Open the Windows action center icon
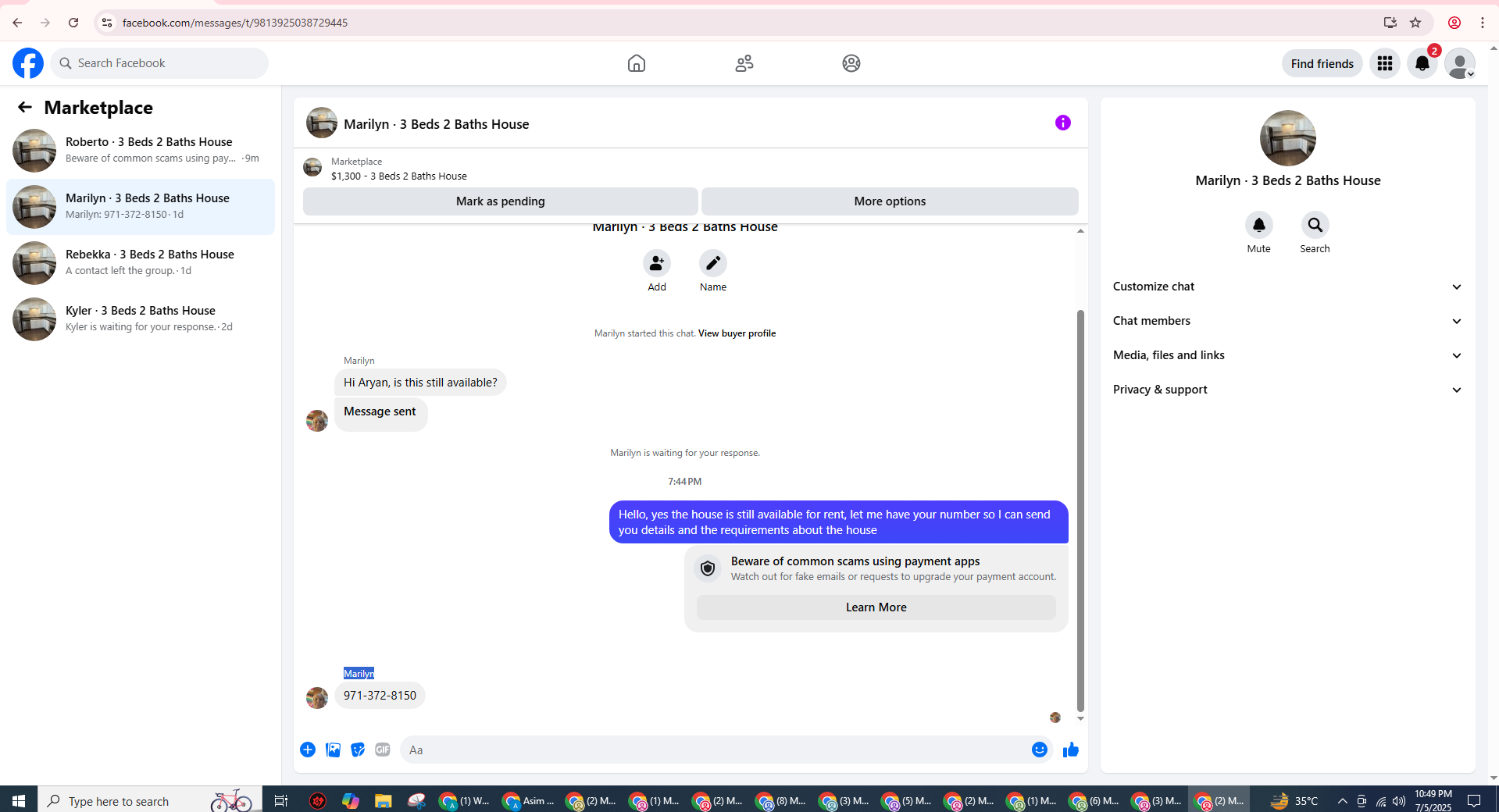Image resolution: width=1499 pixels, height=812 pixels. (x=1474, y=800)
